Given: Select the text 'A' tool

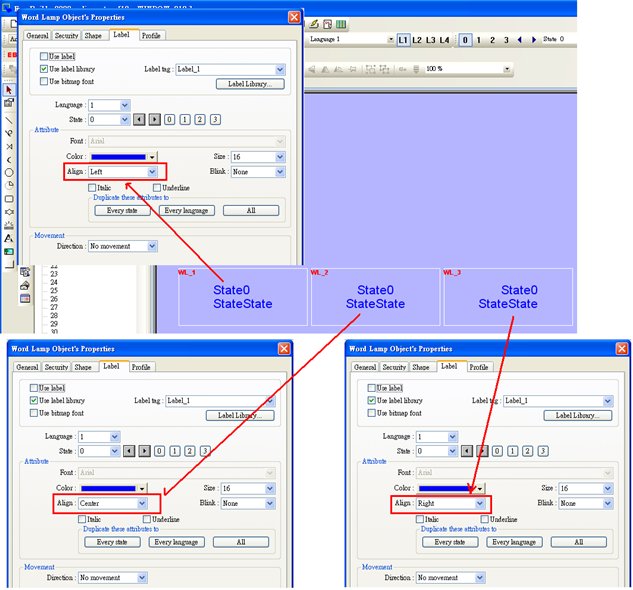Looking at the screenshot, I should pos(9,238).
